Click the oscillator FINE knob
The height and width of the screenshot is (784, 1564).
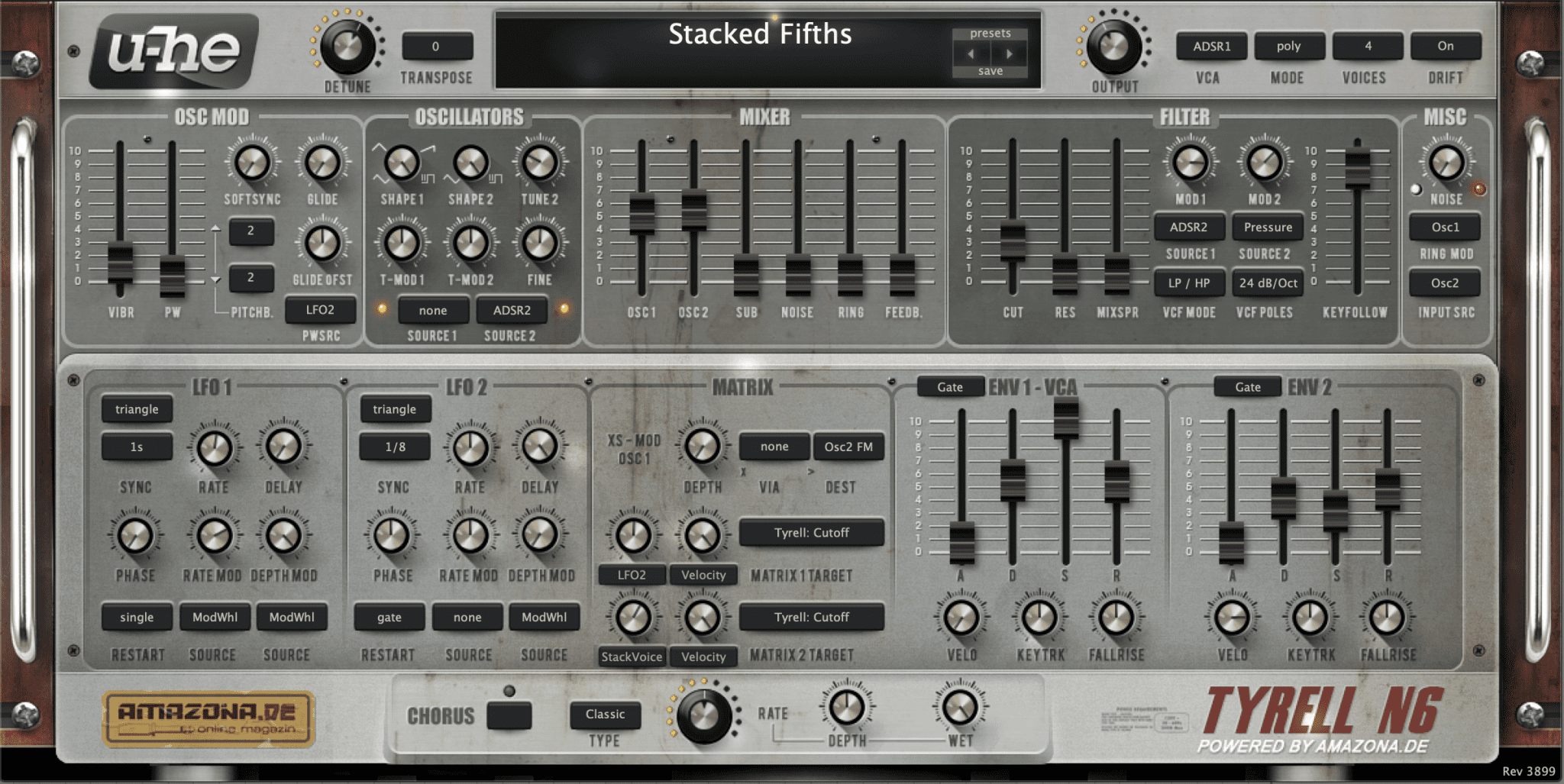tap(540, 244)
